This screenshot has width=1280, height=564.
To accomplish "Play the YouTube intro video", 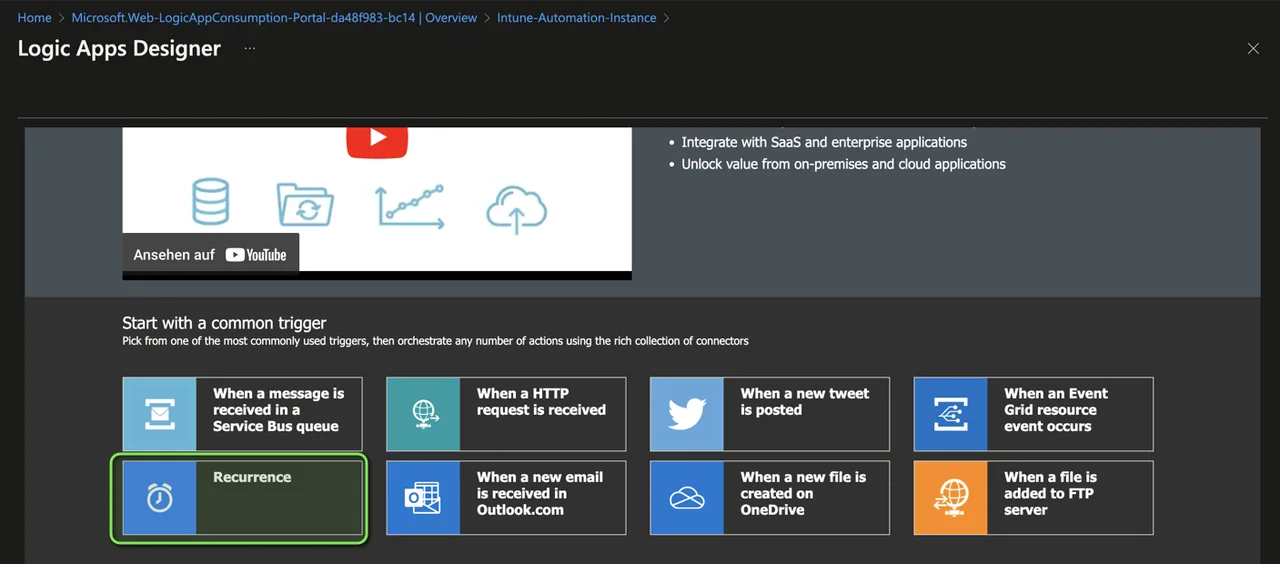I will (377, 139).
